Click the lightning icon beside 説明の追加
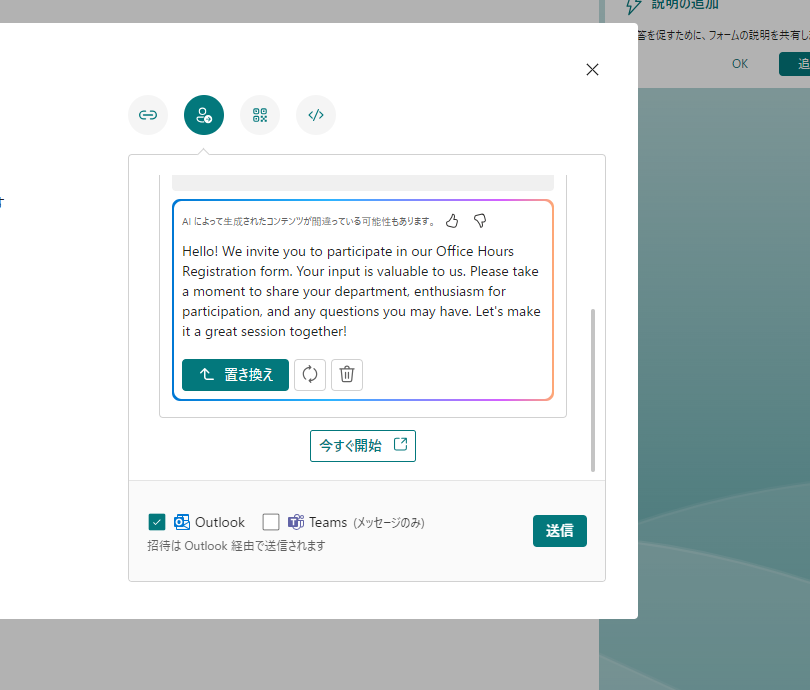The image size is (810, 690). click(633, 7)
